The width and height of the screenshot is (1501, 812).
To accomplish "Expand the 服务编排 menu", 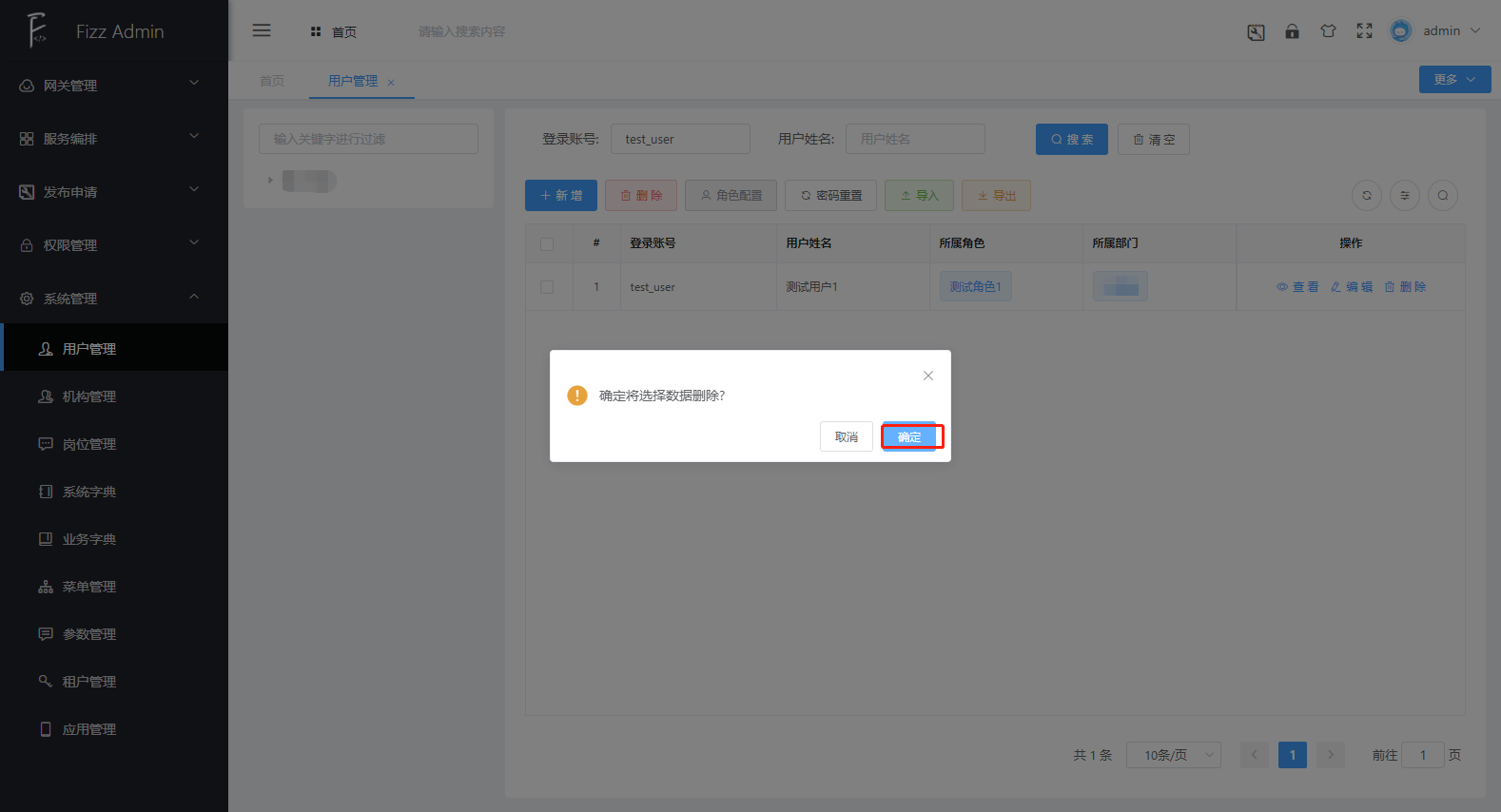I will [x=114, y=139].
